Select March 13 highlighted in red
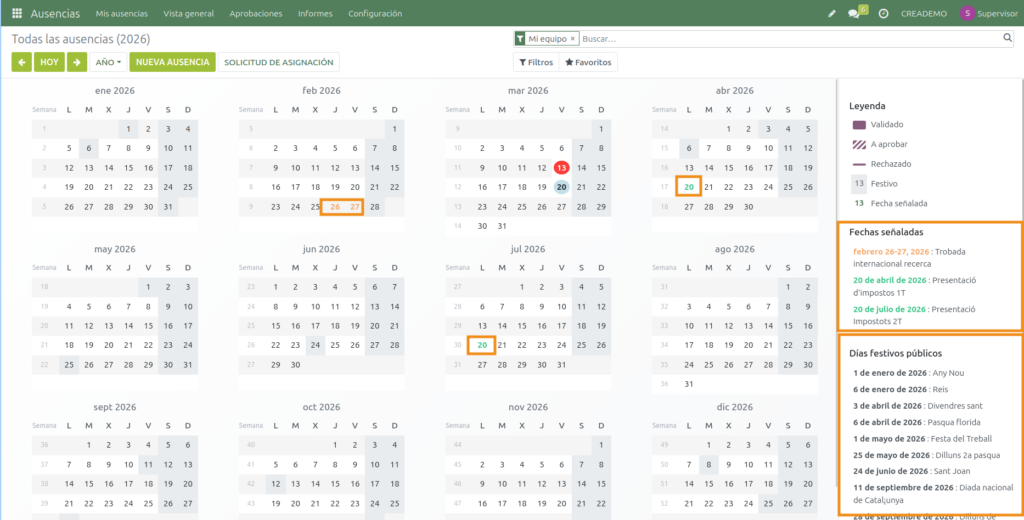 561,168
